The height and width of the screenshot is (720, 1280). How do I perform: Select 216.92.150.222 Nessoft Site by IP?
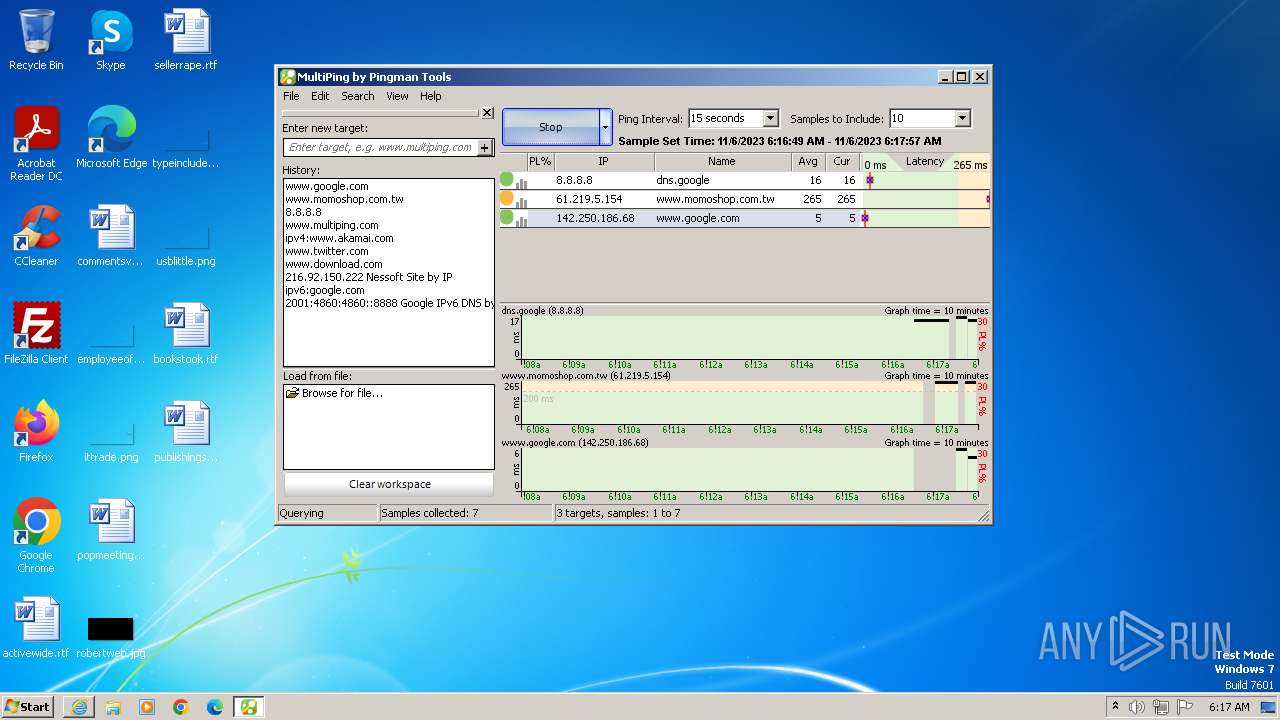coord(369,277)
